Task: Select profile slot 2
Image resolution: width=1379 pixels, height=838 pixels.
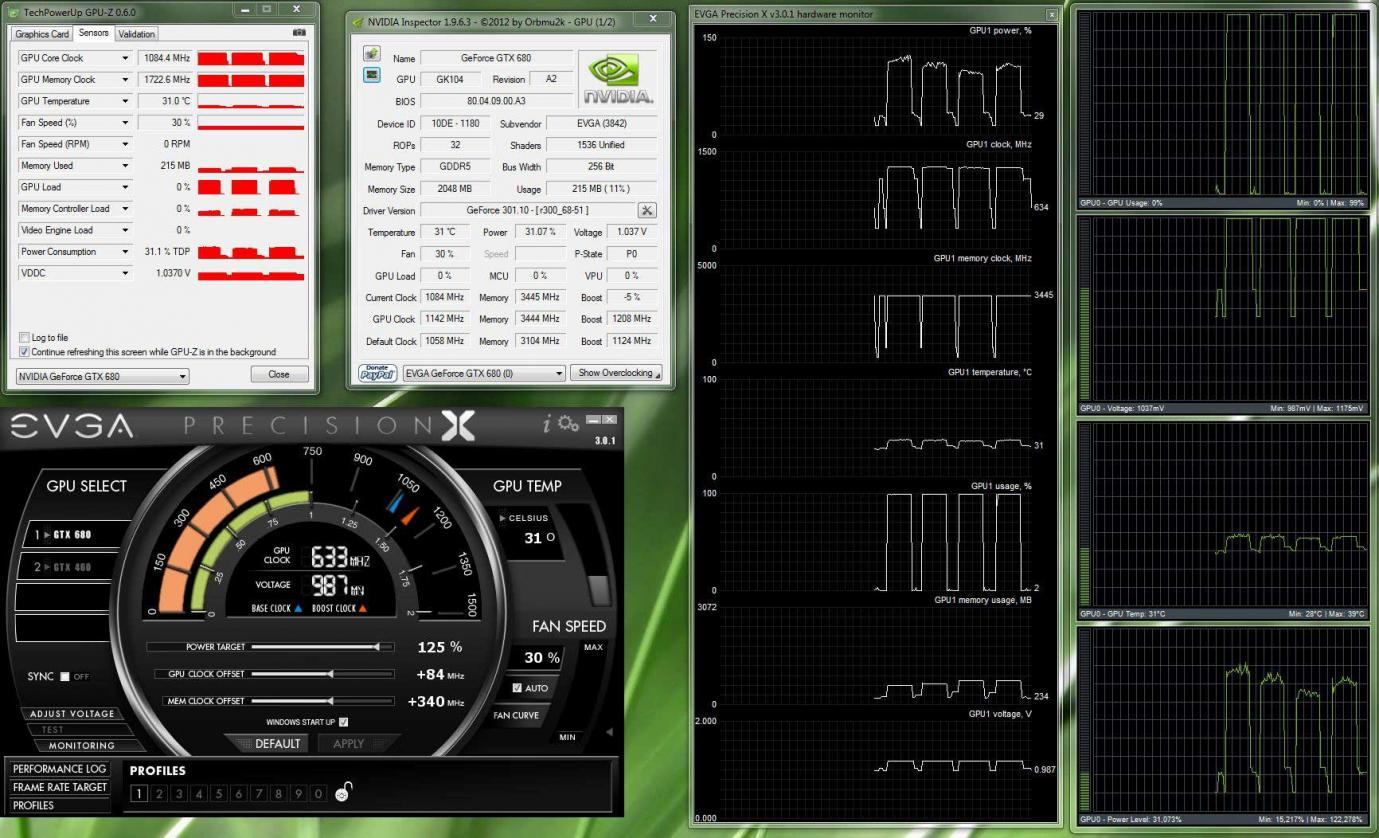Action: click(159, 793)
